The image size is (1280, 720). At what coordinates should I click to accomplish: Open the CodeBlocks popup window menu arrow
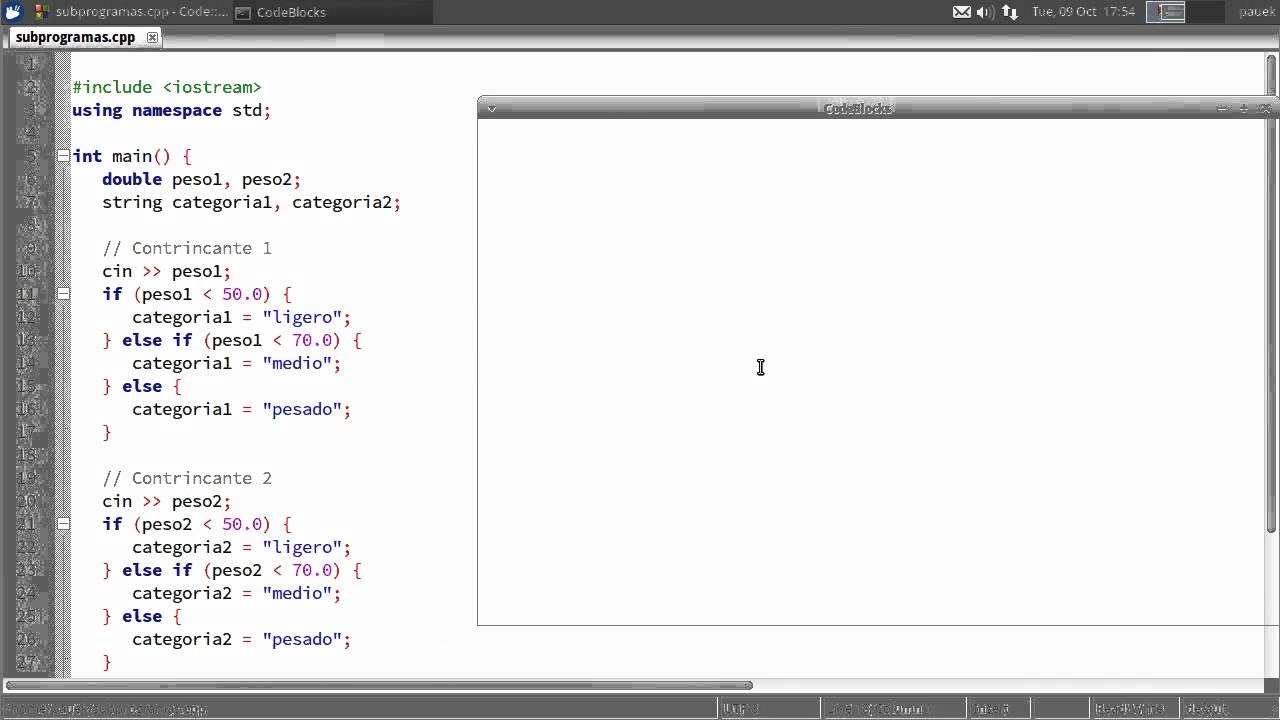(491, 108)
